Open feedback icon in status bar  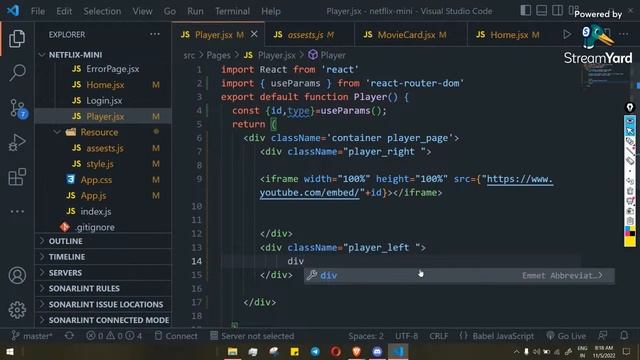pos(602,336)
